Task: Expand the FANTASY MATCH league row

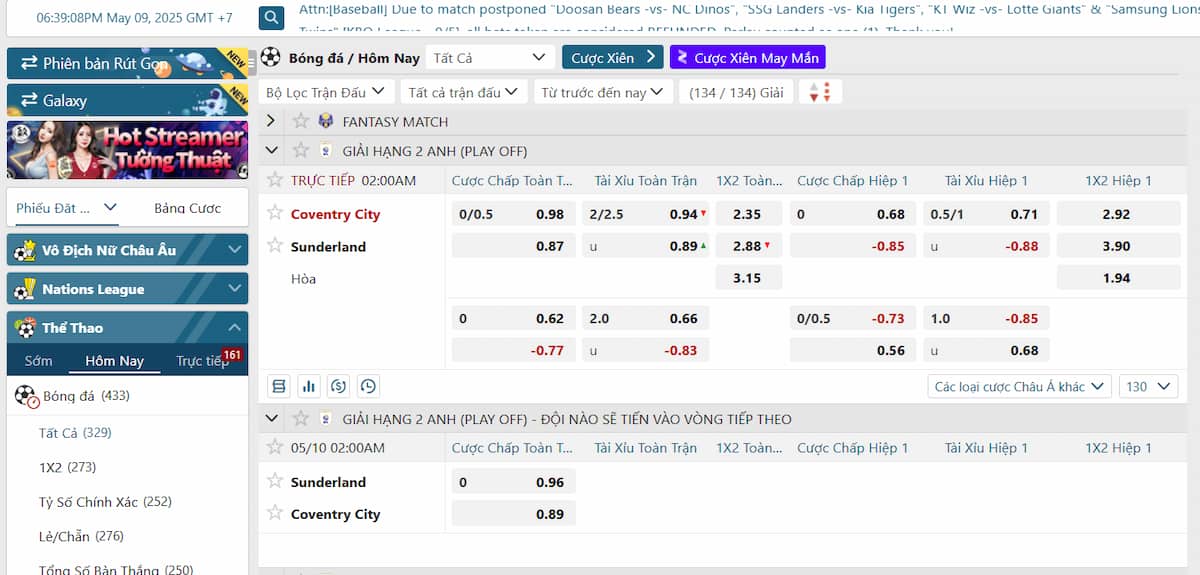Action: click(x=270, y=121)
